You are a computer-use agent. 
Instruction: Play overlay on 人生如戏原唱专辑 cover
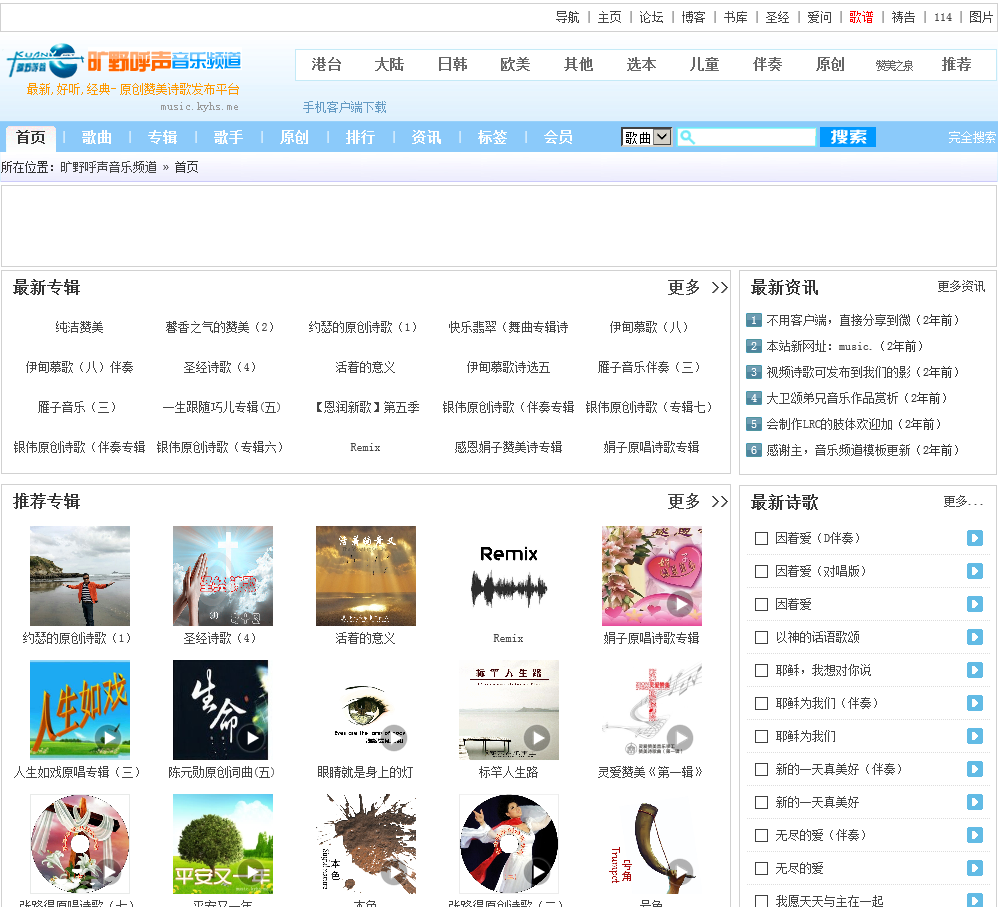(108, 738)
